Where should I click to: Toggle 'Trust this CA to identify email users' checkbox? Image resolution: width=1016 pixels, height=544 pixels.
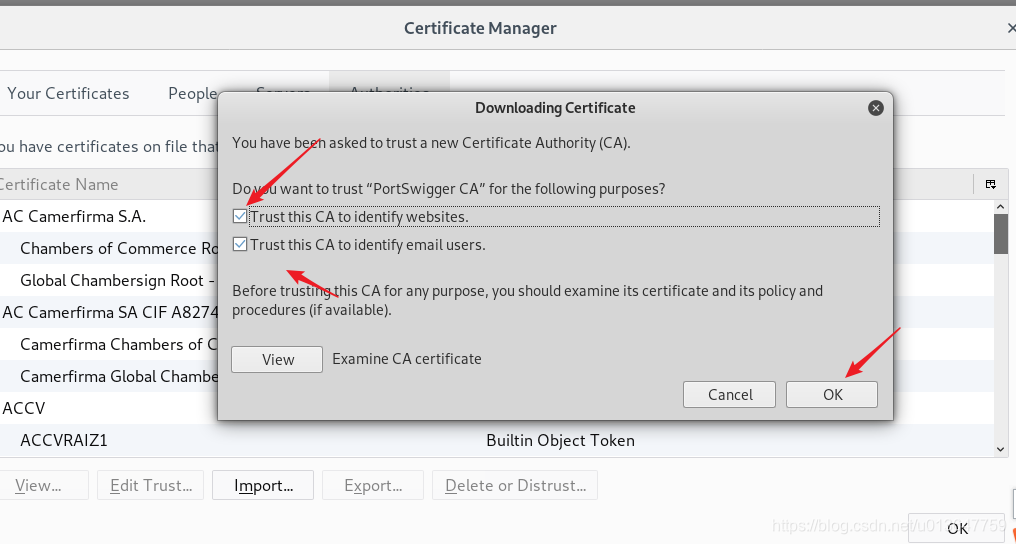(x=240, y=245)
